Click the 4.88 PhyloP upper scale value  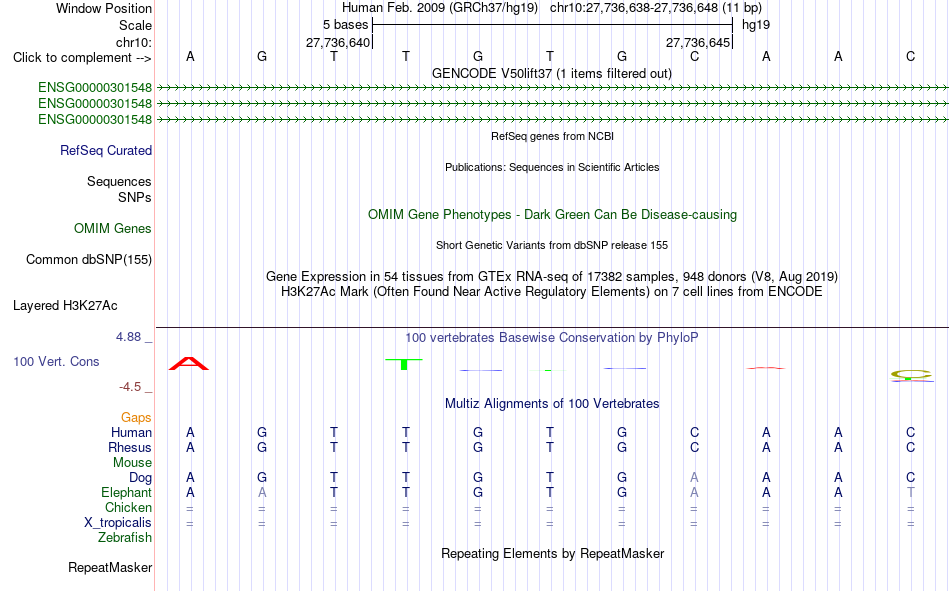[x=128, y=337]
